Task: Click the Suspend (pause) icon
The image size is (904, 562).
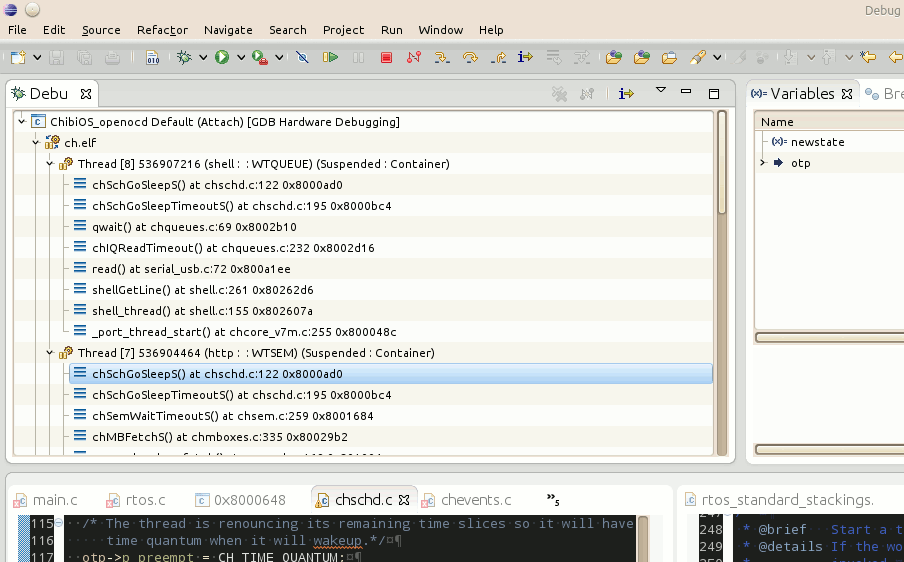Action: point(359,57)
